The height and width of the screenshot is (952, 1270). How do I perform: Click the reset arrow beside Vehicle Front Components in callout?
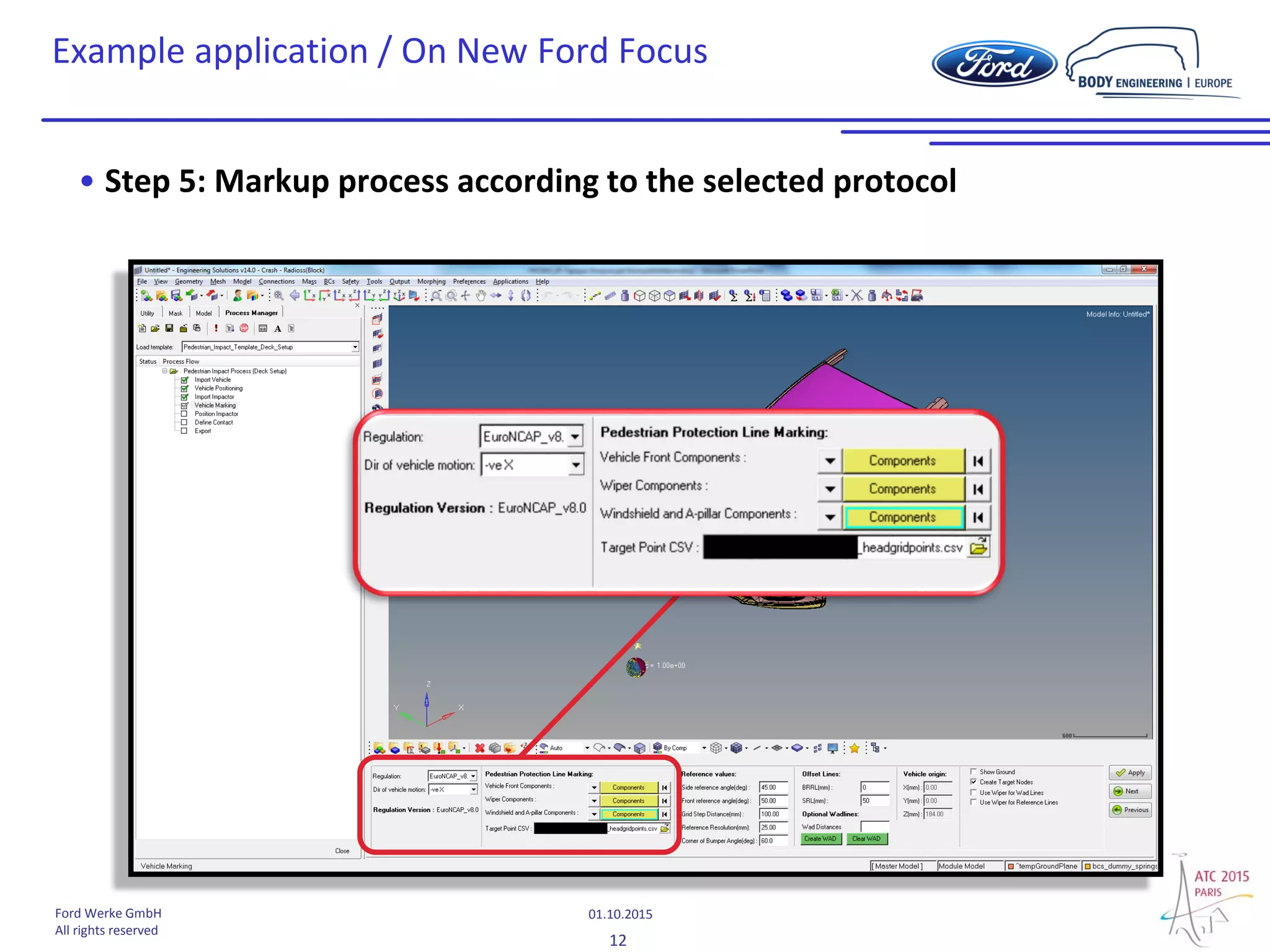[978, 461]
